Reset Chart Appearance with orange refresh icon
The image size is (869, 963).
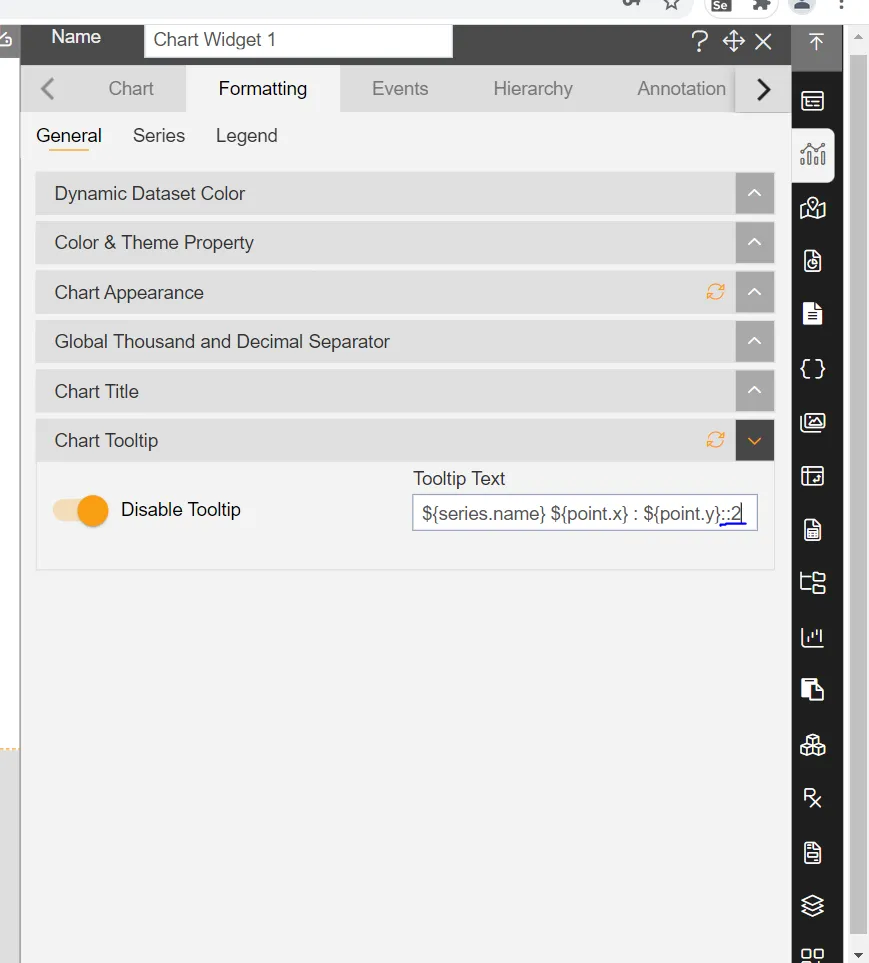[715, 292]
